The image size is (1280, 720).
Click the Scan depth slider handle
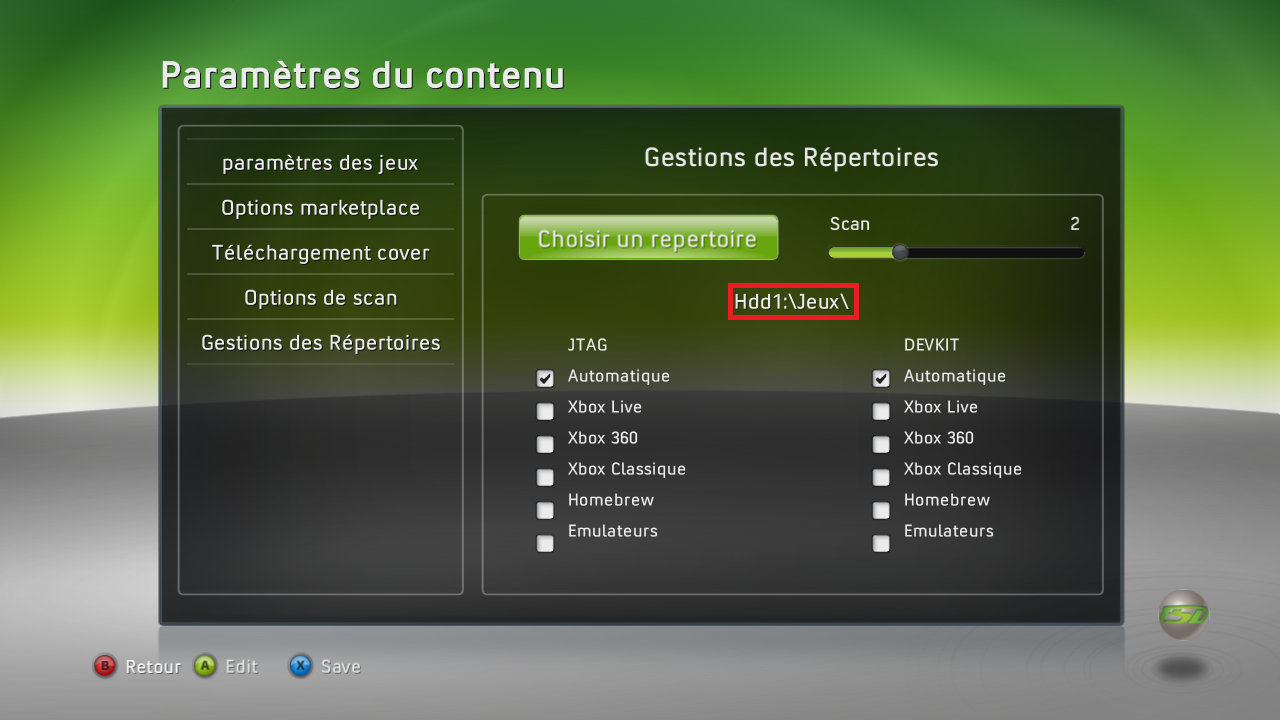point(900,252)
